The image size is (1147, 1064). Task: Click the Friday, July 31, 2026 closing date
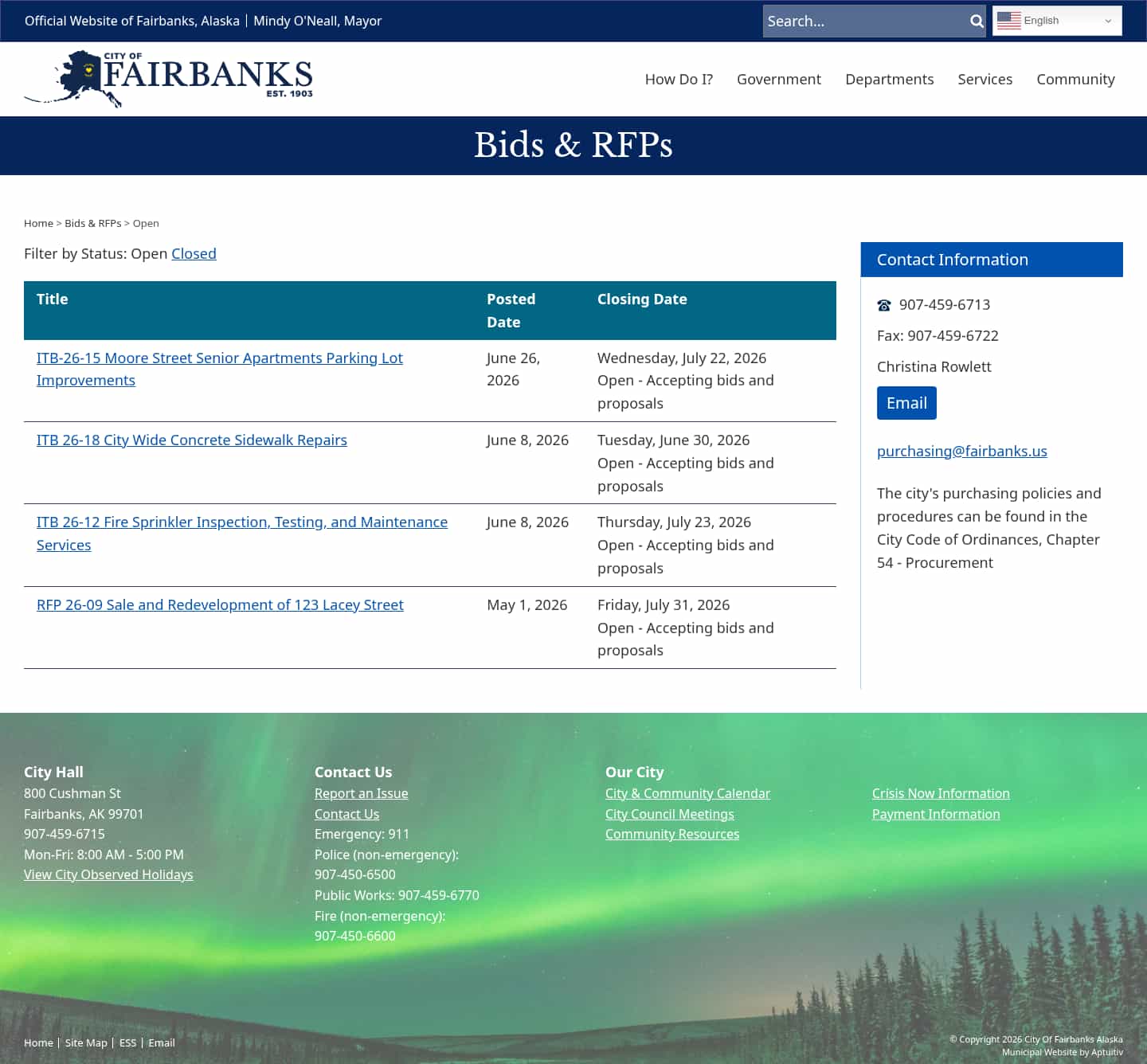(664, 605)
